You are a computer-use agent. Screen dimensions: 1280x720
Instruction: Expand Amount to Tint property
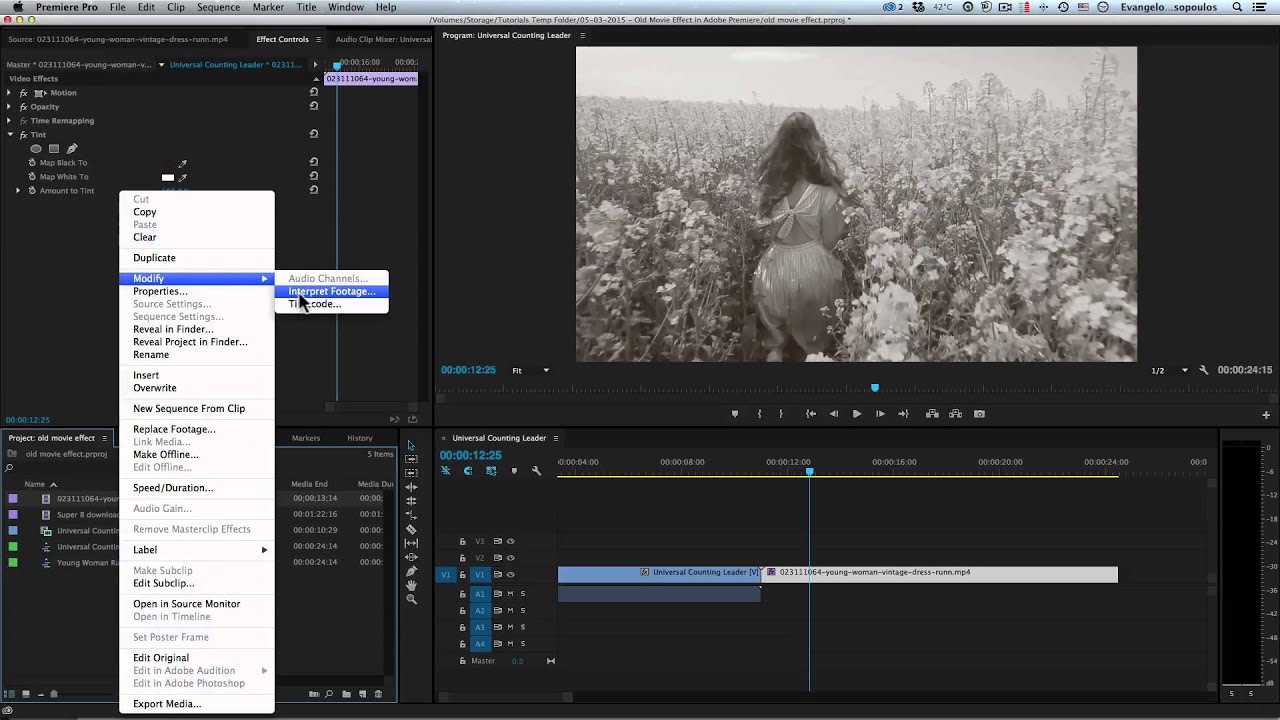click(18, 191)
